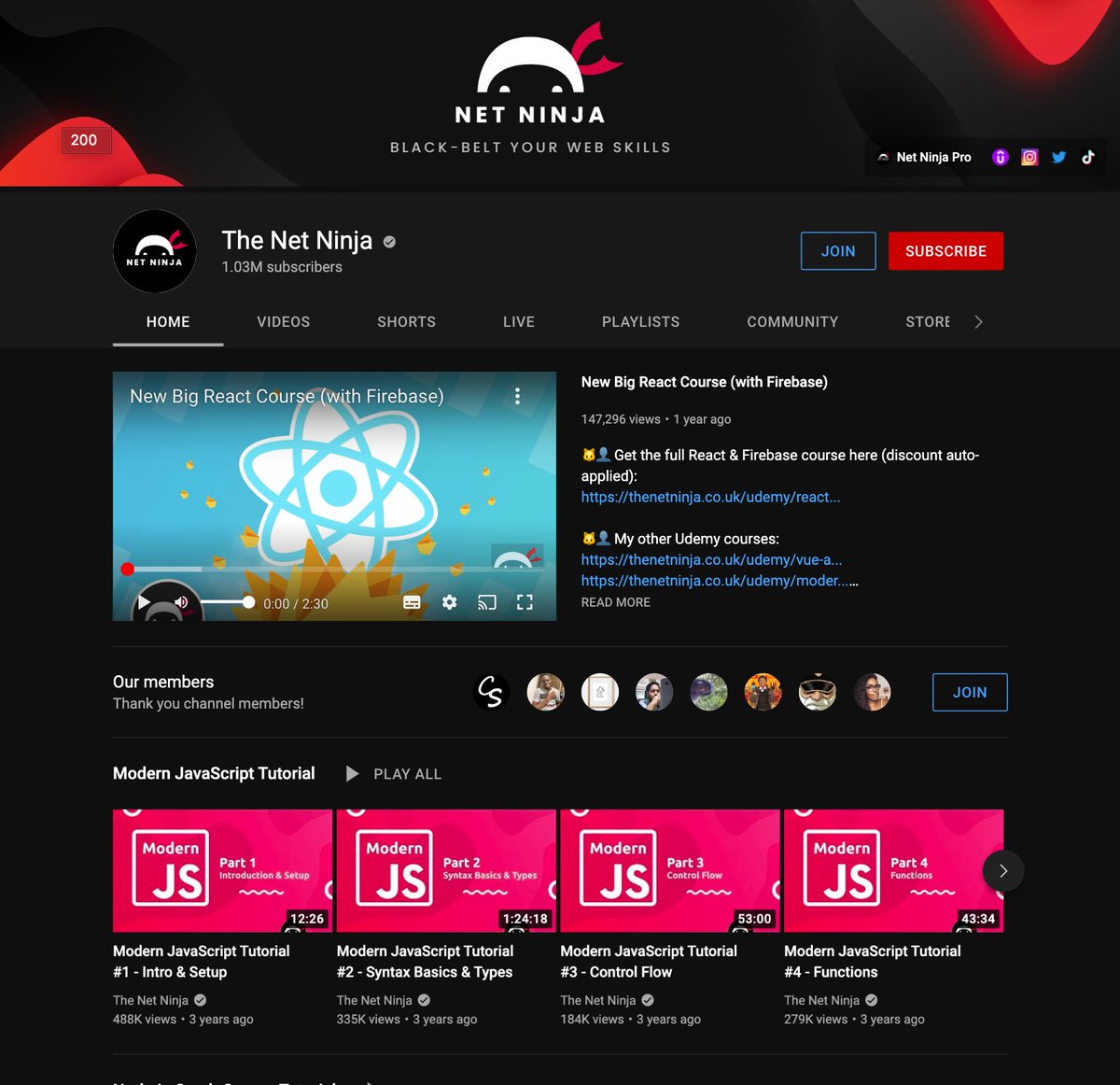Subscribe to The Net Ninja channel
This screenshot has width=1120, height=1085.
click(945, 251)
